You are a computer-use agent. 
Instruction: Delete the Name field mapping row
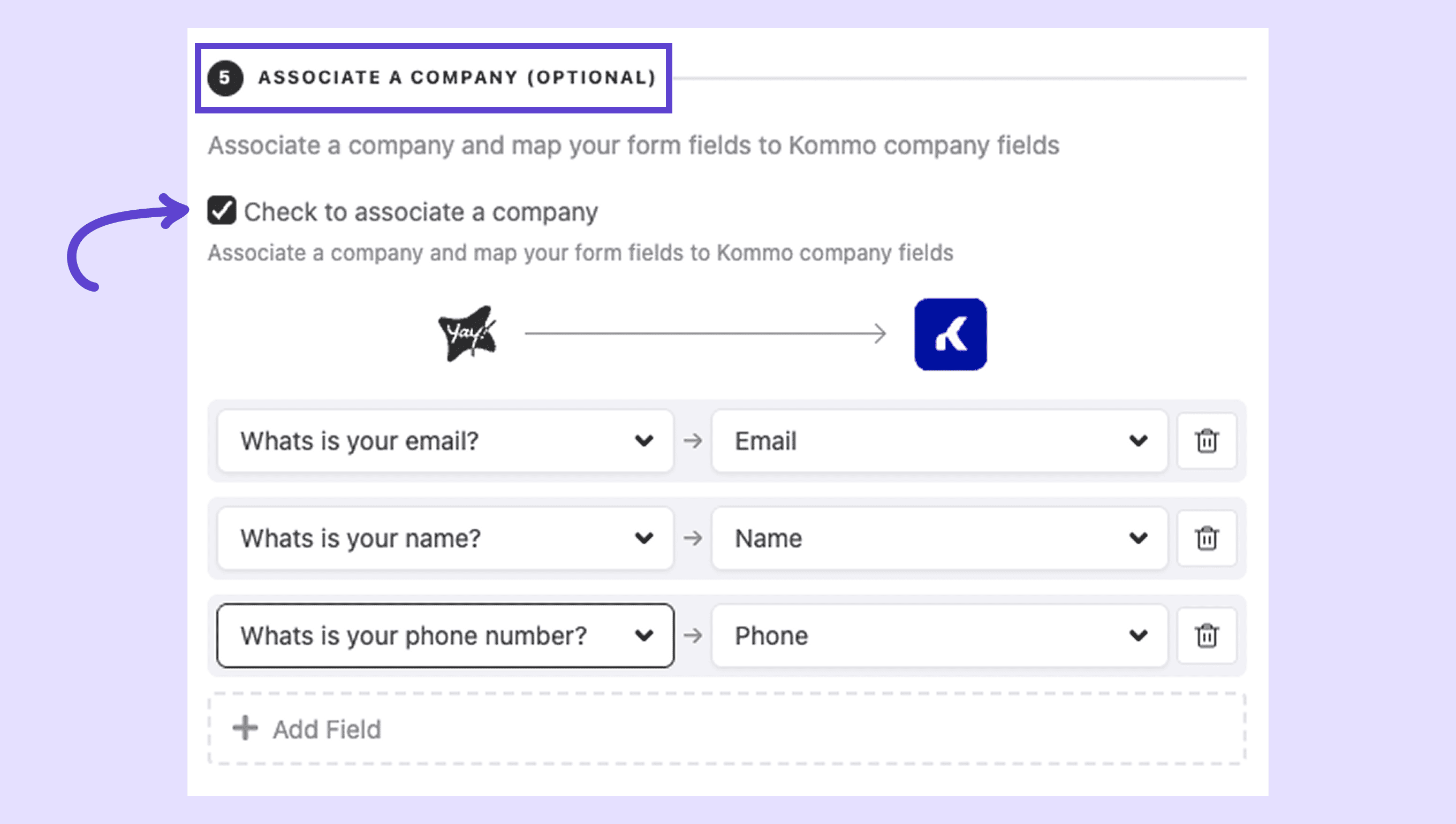(x=1207, y=538)
